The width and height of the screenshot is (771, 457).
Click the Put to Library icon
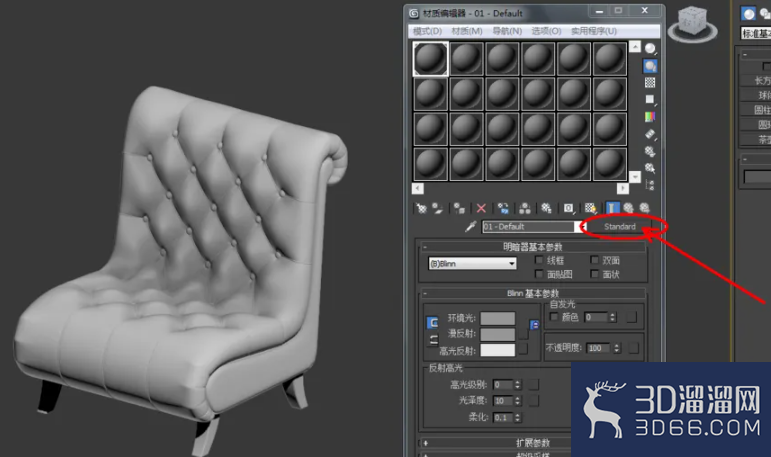click(x=546, y=208)
